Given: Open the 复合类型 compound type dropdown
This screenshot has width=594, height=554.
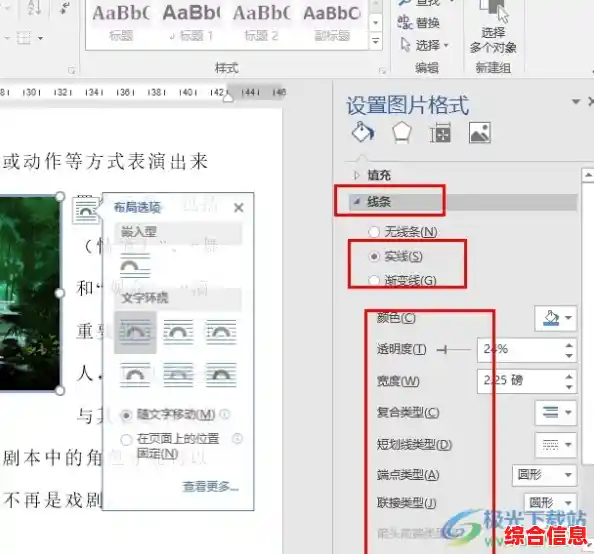Looking at the screenshot, I should [556, 412].
